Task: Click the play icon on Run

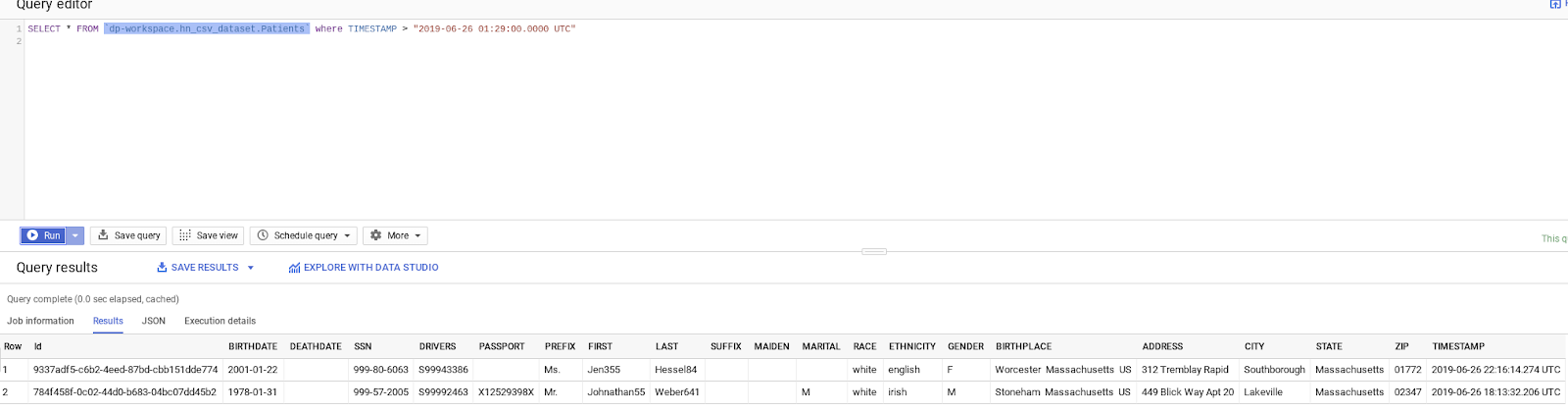Action: click(x=32, y=235)
